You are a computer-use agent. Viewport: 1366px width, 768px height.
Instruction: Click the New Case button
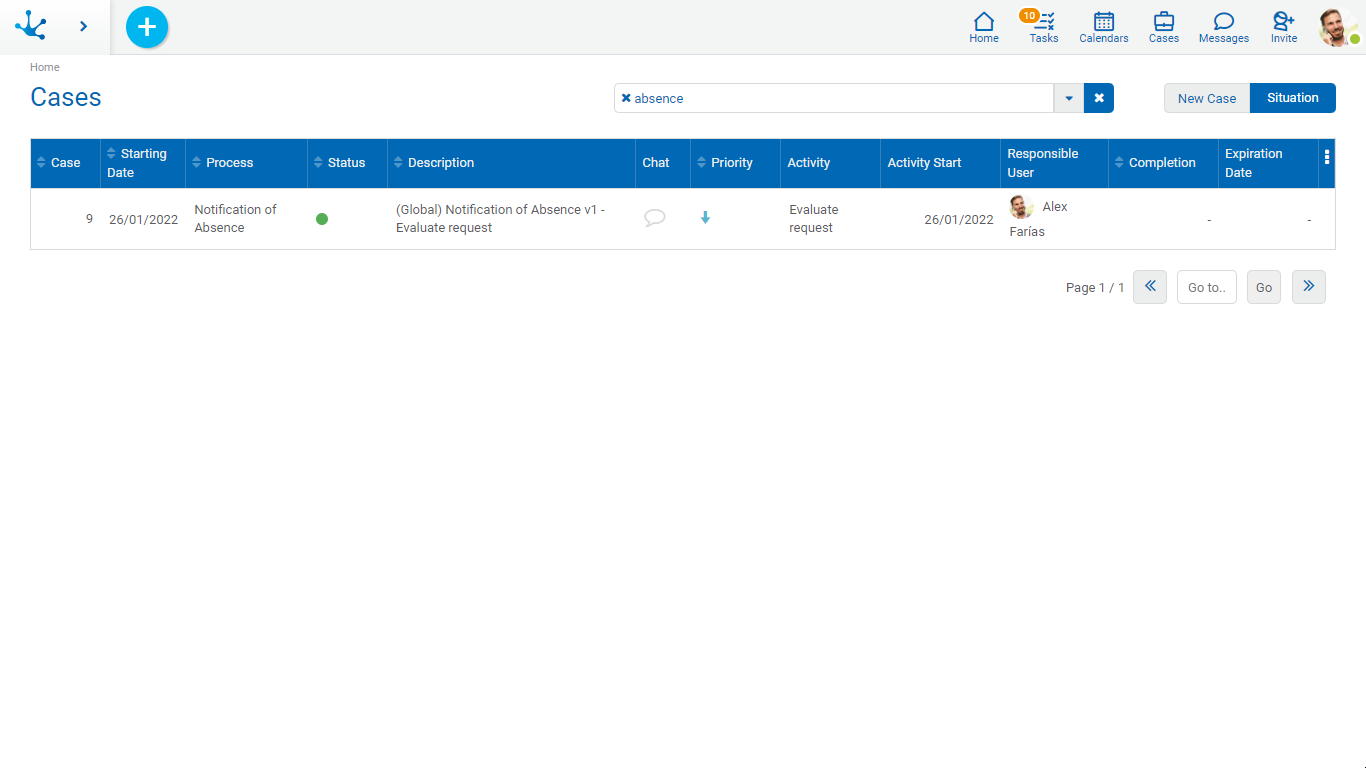click(1206, 98)
